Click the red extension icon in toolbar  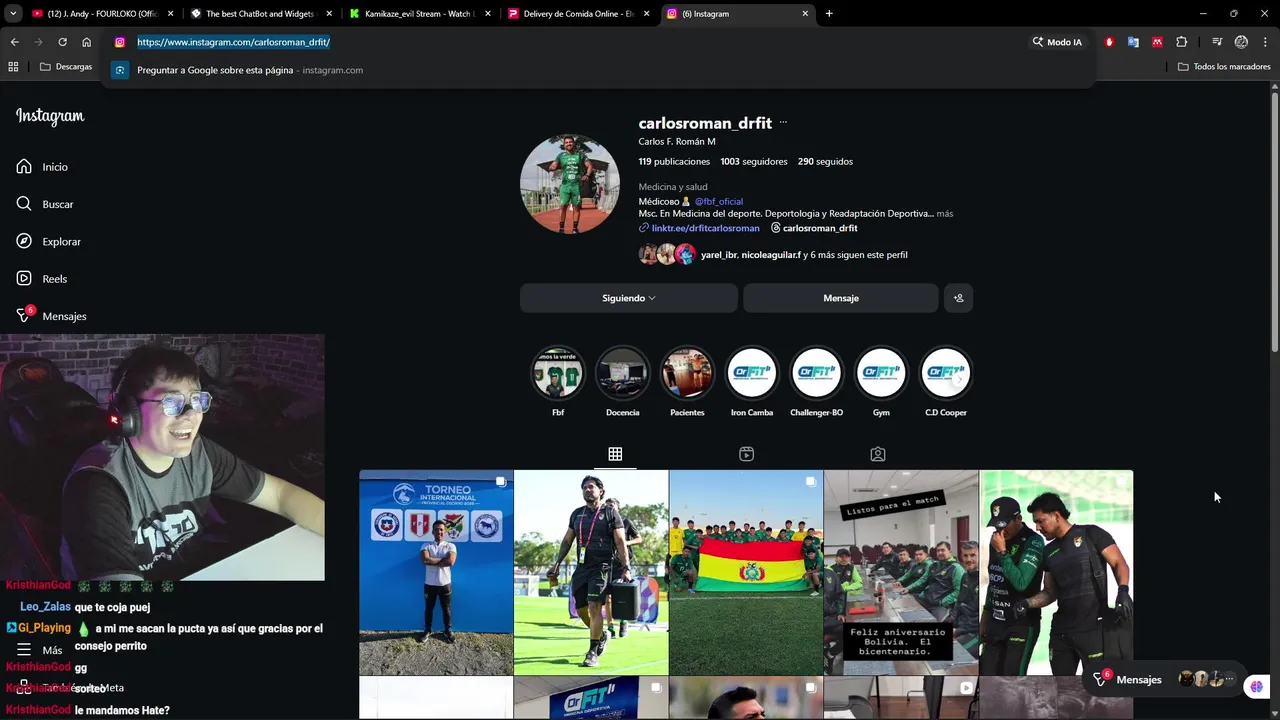coord(1109,42)
